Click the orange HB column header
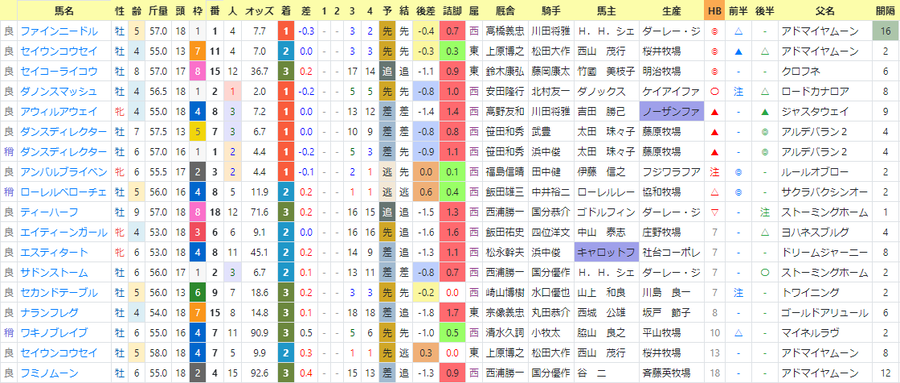 click(x=715, y=11)
